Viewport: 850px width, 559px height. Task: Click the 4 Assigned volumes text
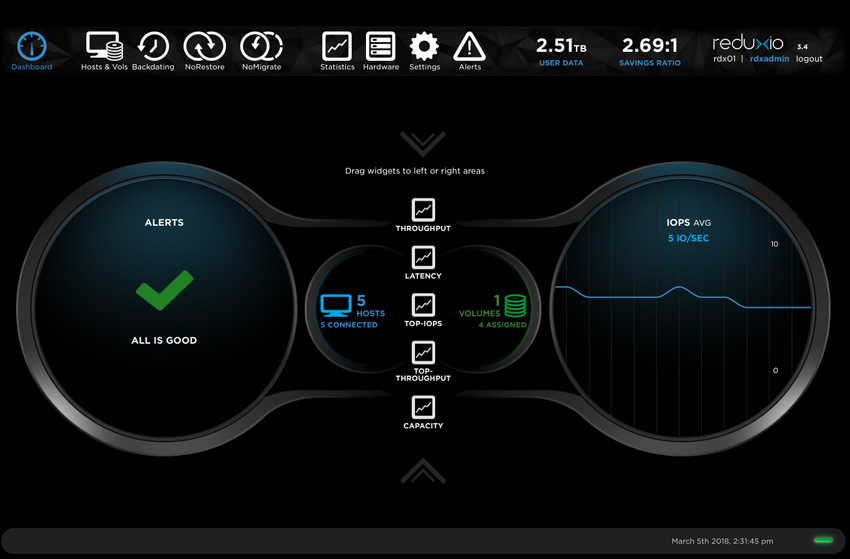tap(502, 325)
